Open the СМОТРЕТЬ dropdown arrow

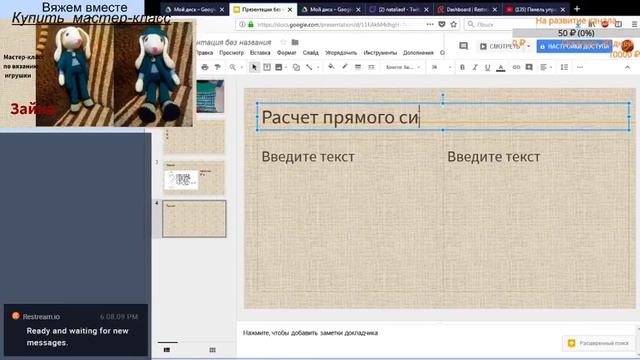[x=529, y=47]
